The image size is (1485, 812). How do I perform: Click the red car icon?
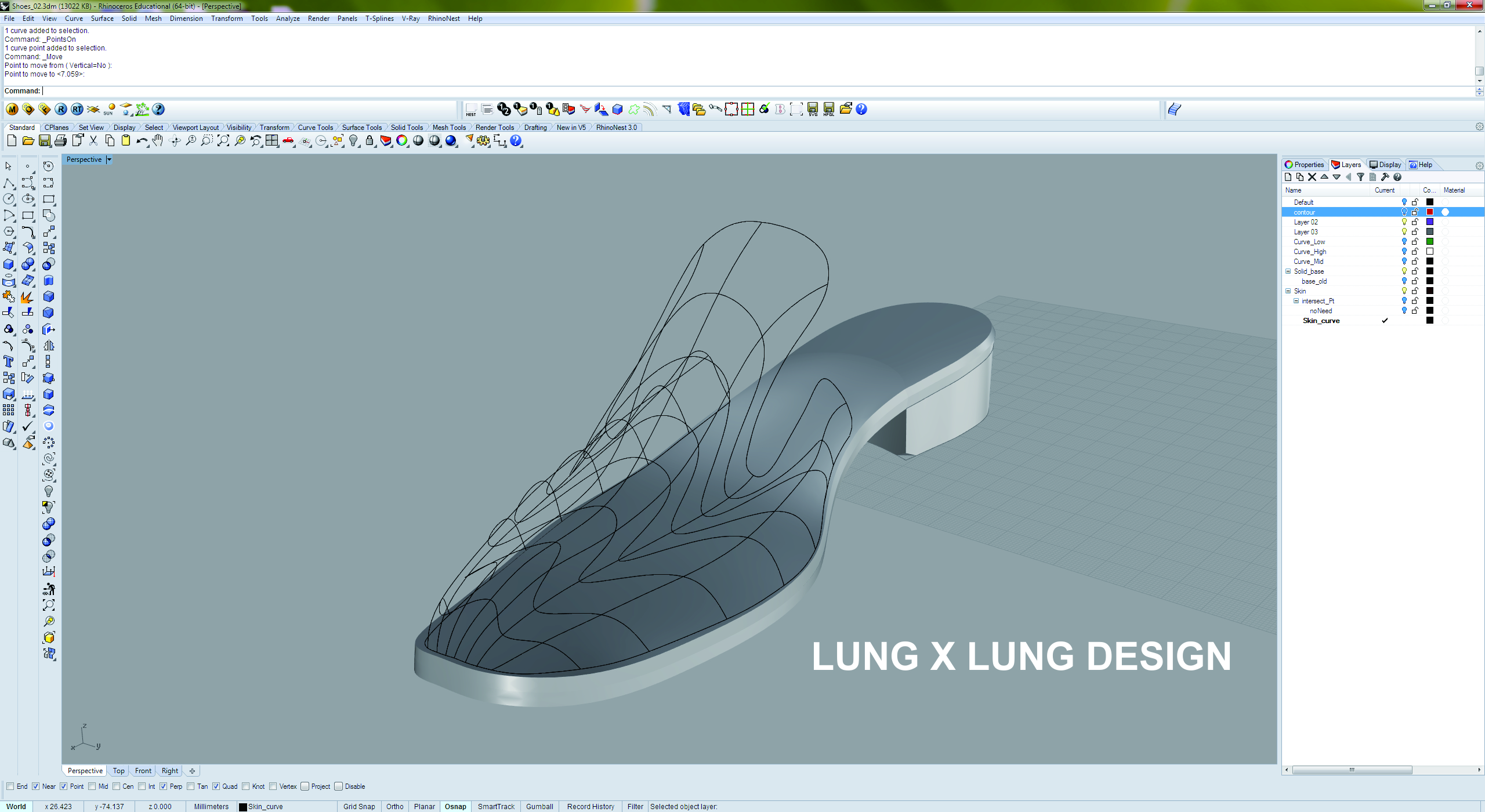288,141
